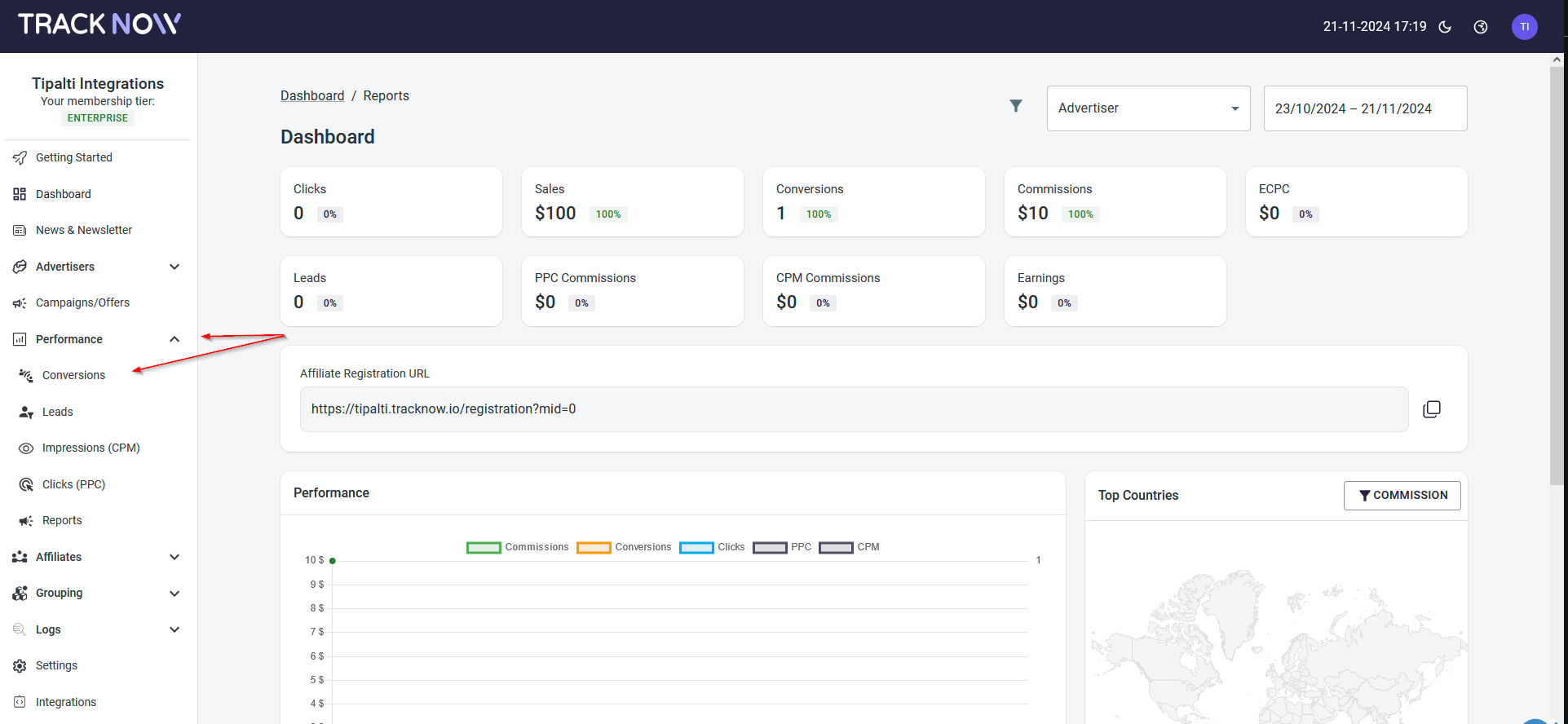This screenshot has height=724, width=1568.
Task: Click the Earnings stat card
Action: (x=1115, y=291)
